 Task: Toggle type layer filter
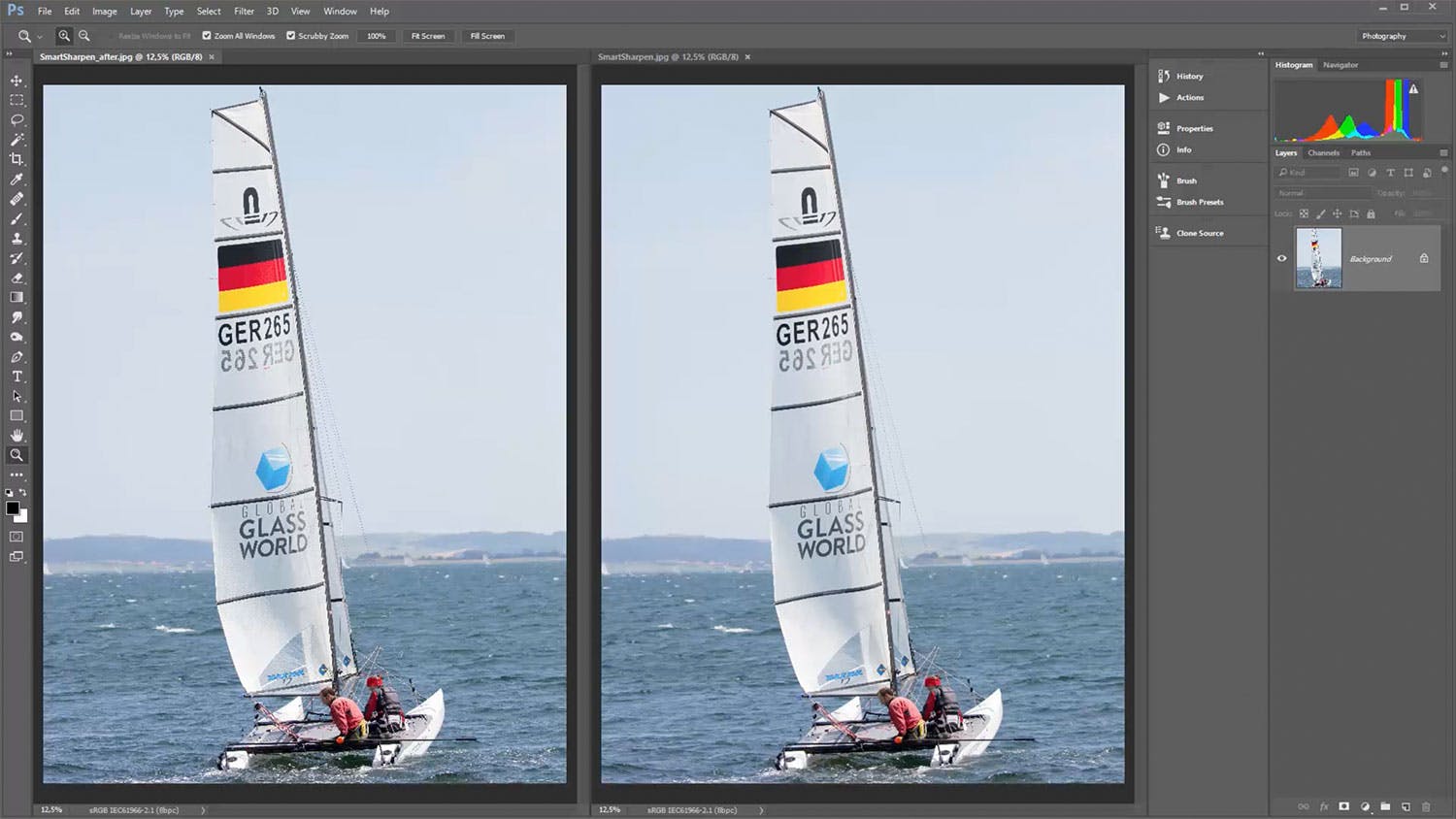pos(1390,173)
